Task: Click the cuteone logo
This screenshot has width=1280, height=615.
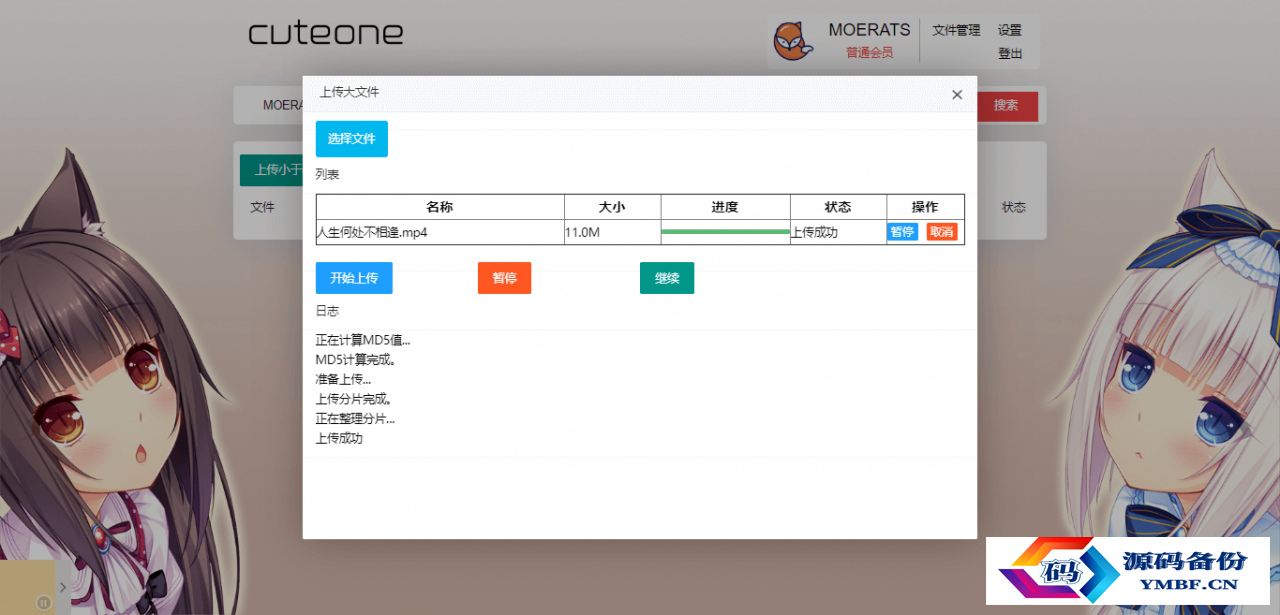Action: point(326,32)
